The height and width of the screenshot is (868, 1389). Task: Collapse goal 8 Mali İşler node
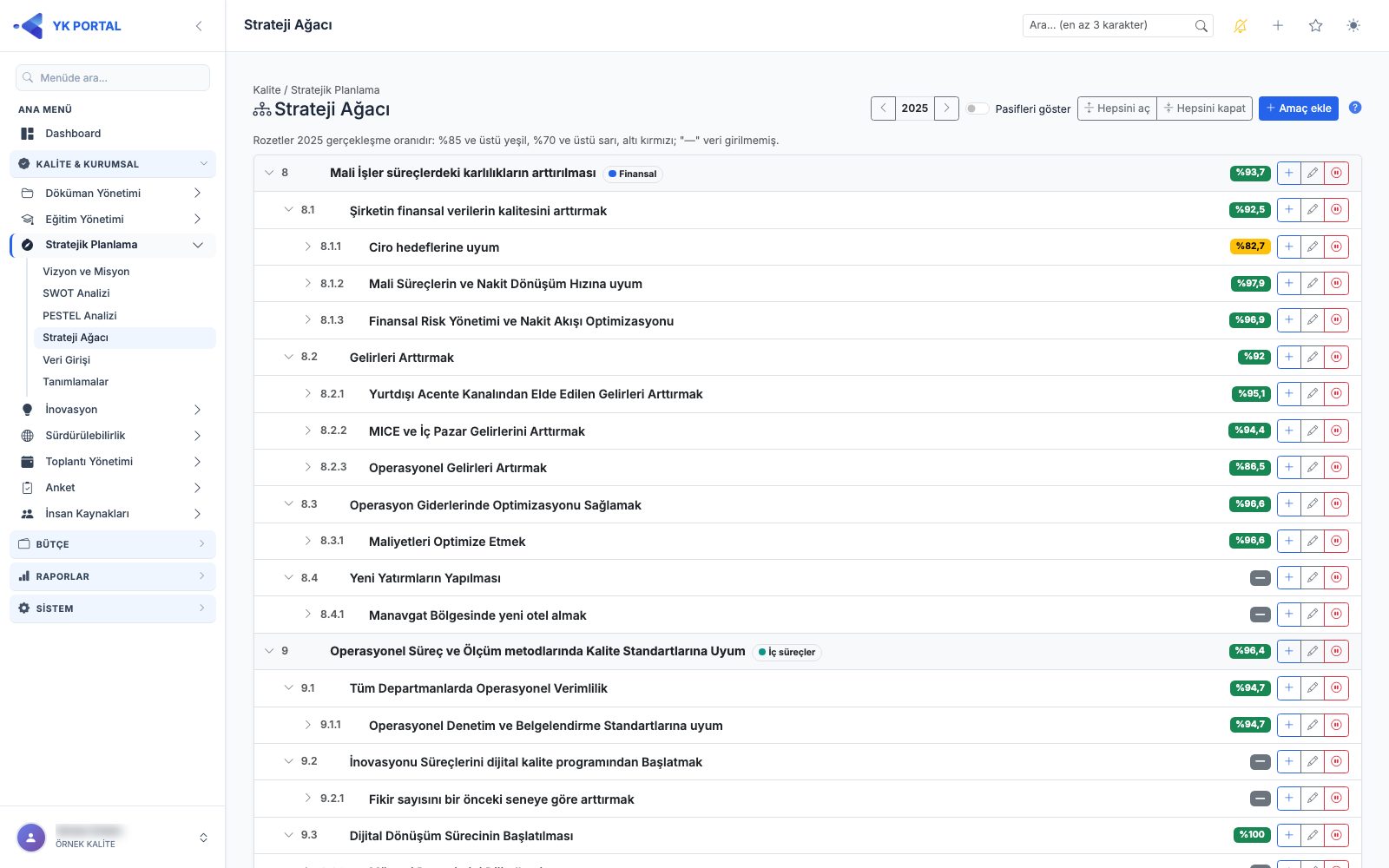[269, 173]
